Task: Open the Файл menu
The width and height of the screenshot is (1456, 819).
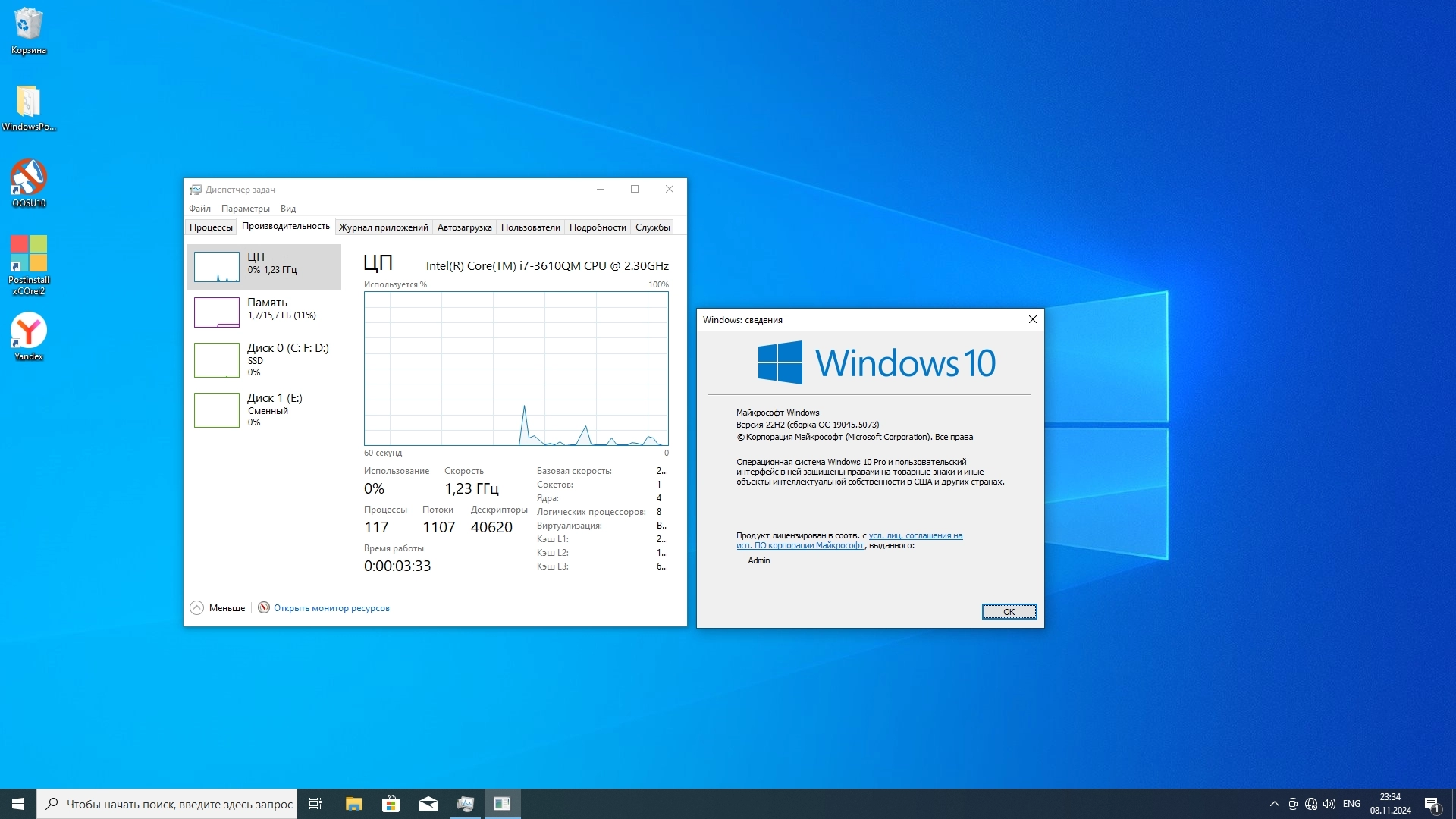Action: click(x=199, y=209)
